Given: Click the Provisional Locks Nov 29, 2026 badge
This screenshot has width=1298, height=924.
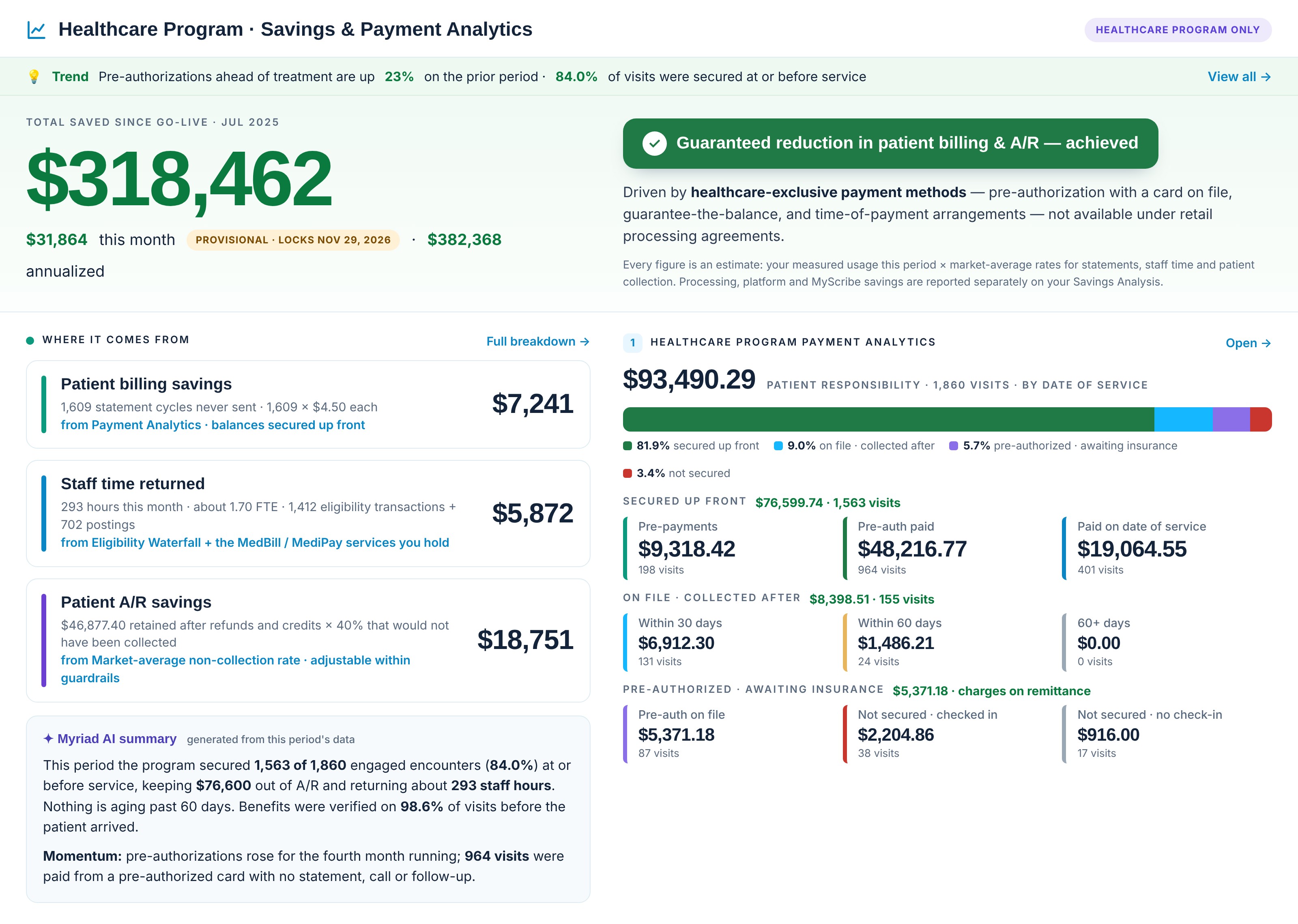Looking at the screenshot, I should (x=293, y=240).
